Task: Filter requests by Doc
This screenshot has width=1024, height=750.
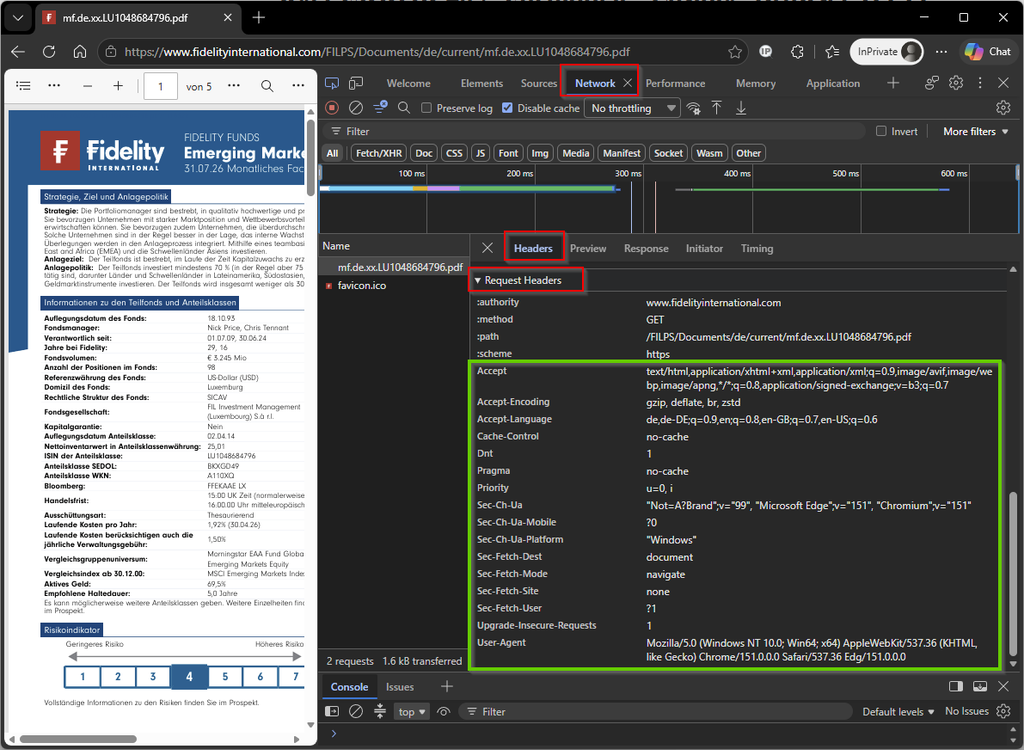Action: (424, 153)
